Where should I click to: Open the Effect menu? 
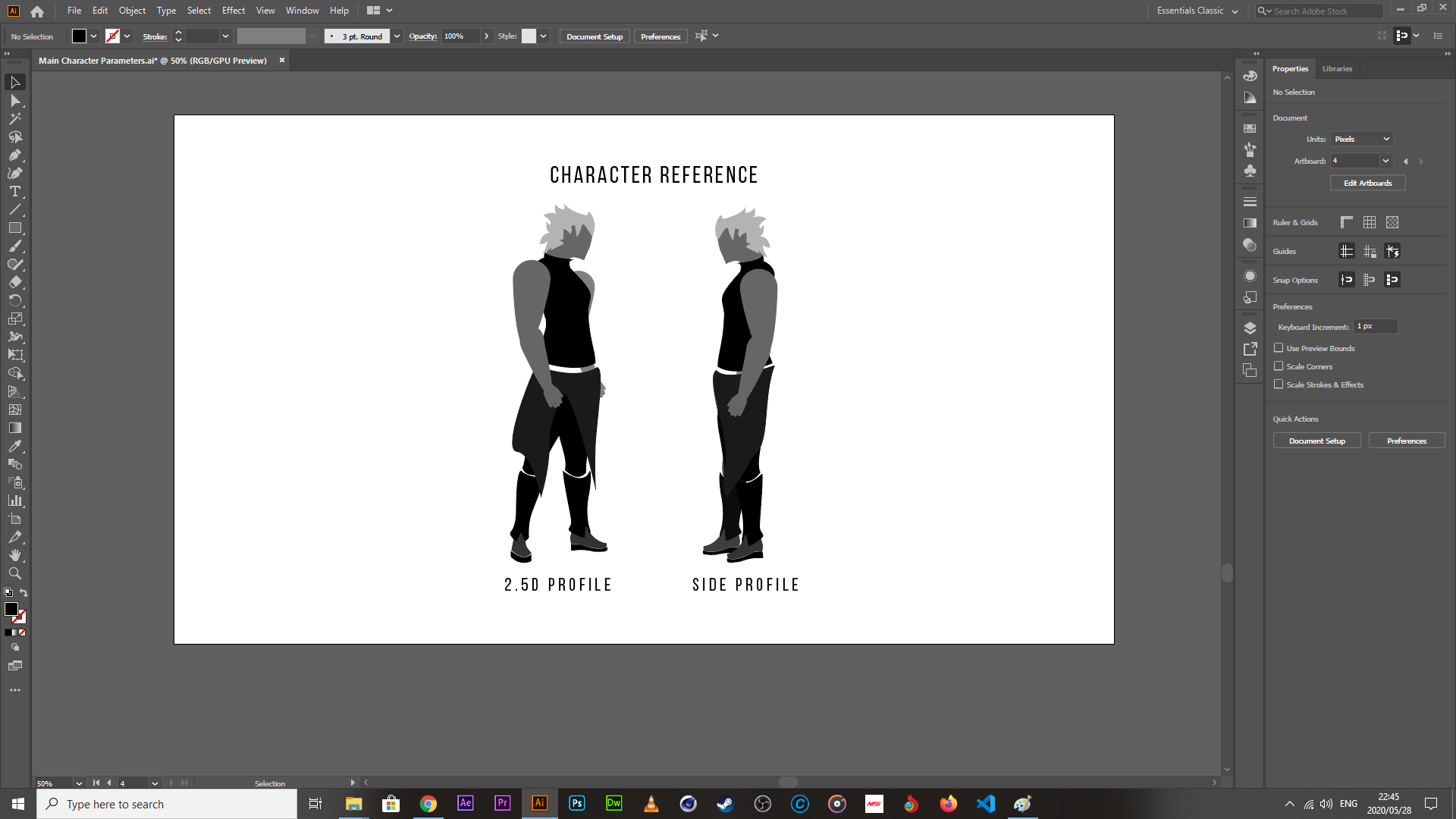pos(233,11)
